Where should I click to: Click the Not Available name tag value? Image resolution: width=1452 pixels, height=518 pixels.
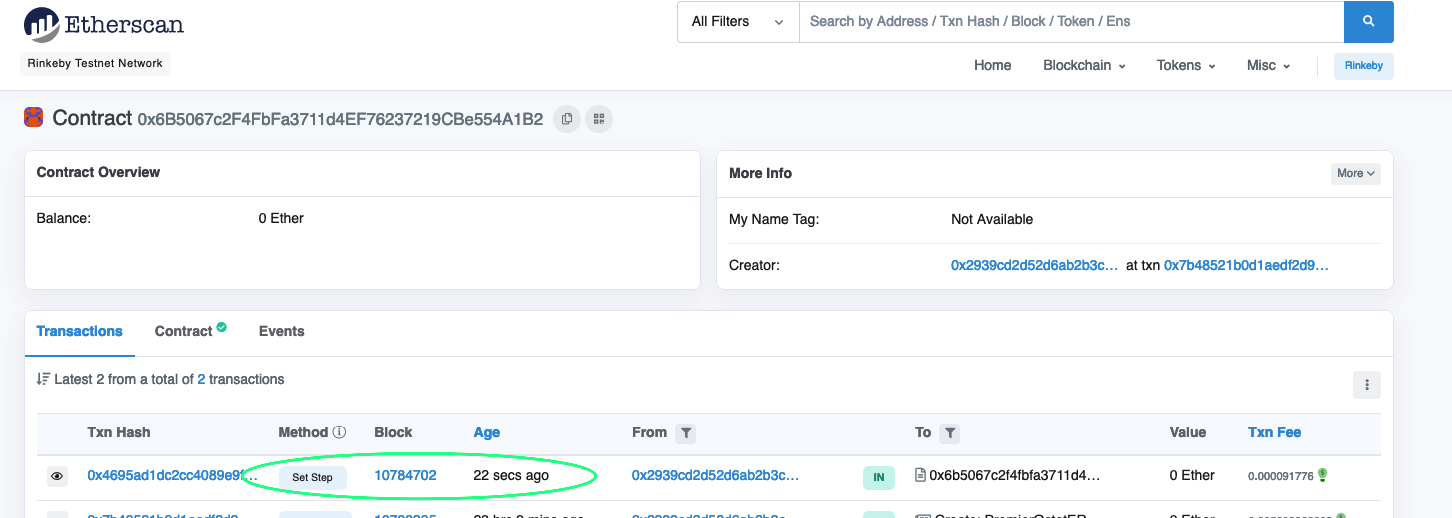coord(992,219)
